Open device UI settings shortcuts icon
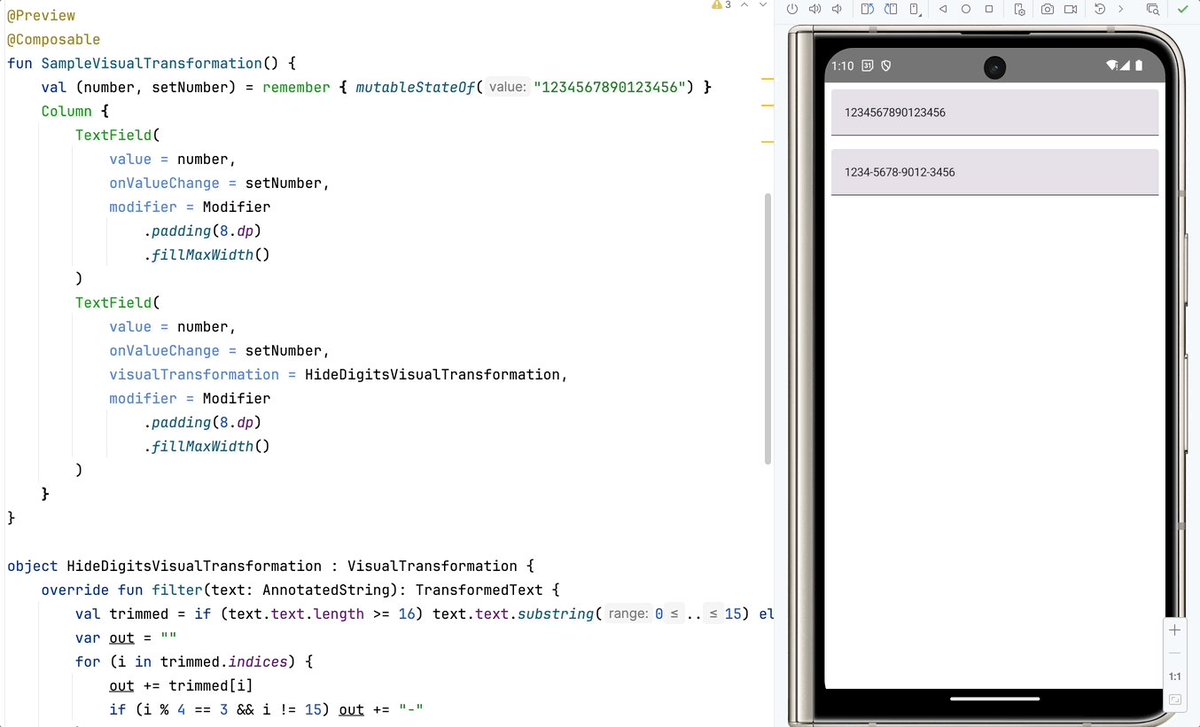Viewport: 1200px width, 727px height. click(1019, 9)
